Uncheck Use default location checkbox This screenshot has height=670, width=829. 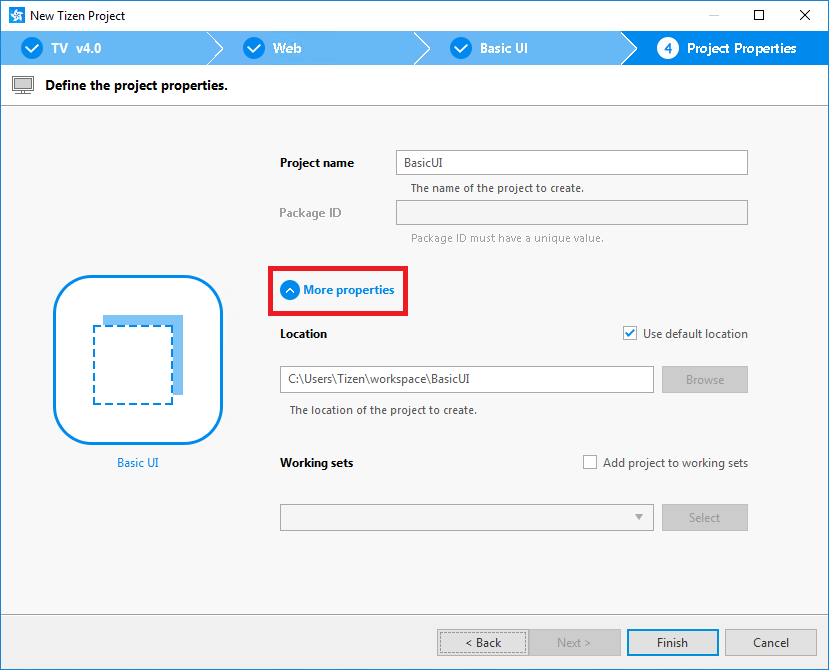pyautogui.click(x=630, y=334)
